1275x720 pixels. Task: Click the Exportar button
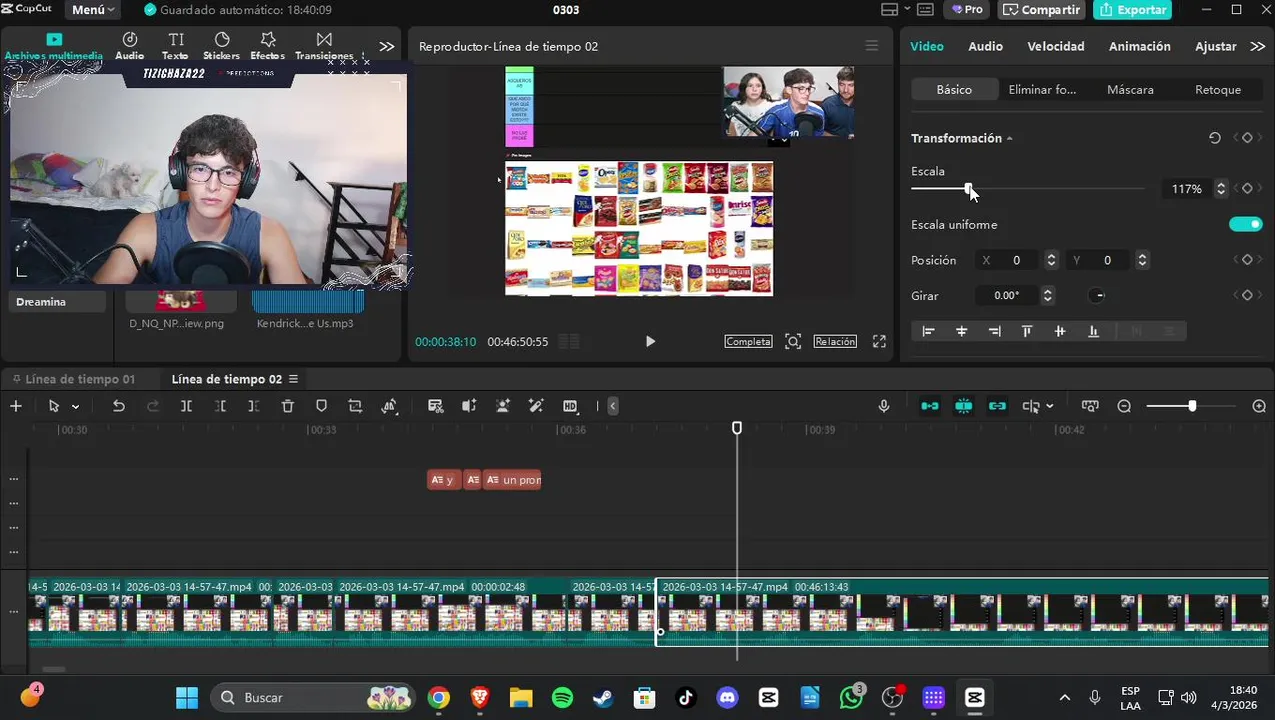tap(1133, 10)
